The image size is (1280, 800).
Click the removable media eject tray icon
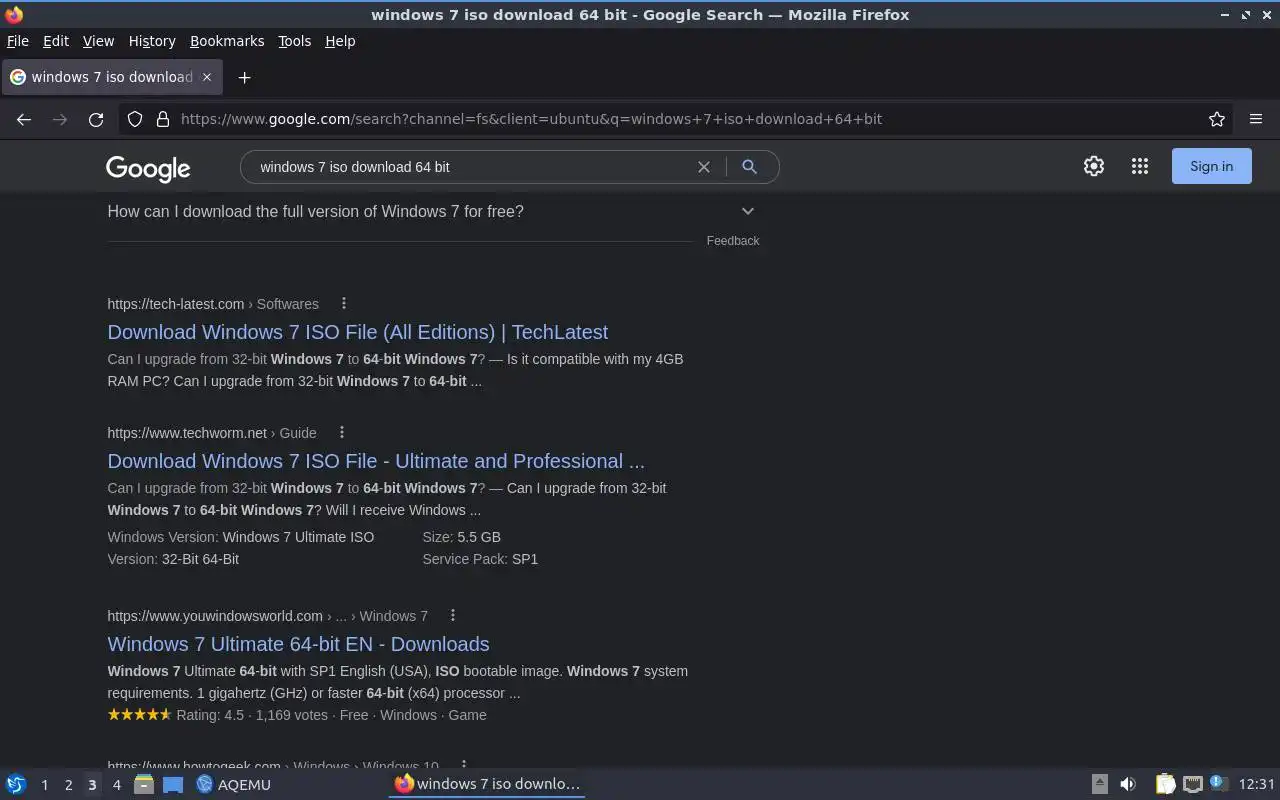(x=1099, y=784)
